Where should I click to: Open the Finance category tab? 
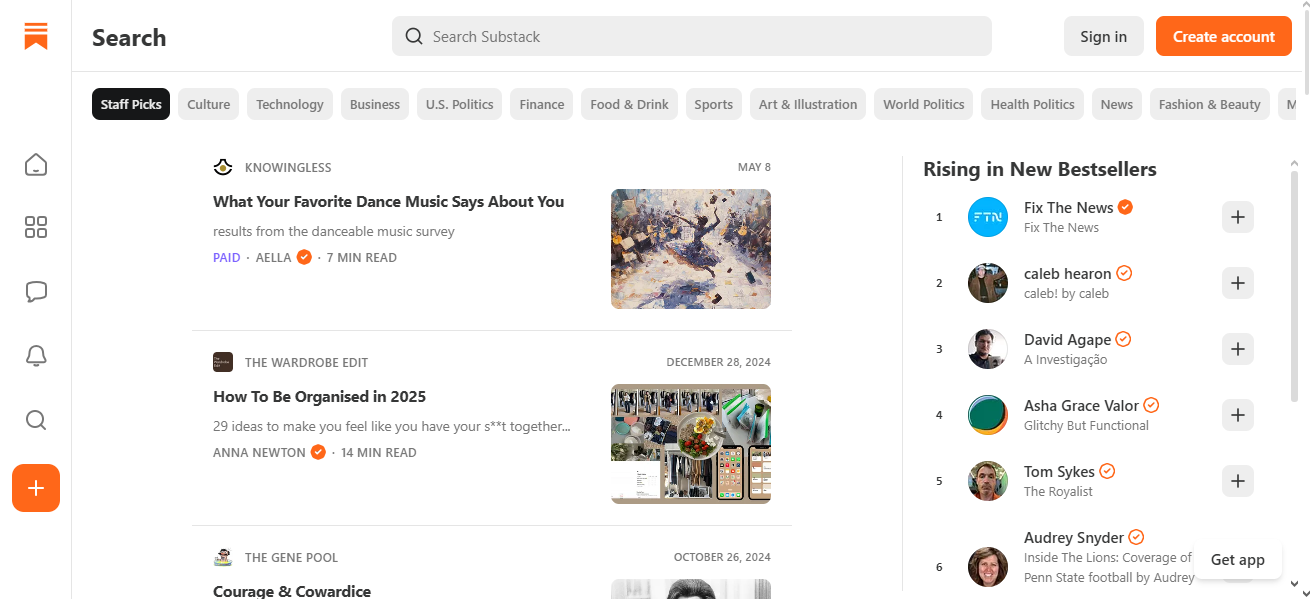(x=542, y=104)
